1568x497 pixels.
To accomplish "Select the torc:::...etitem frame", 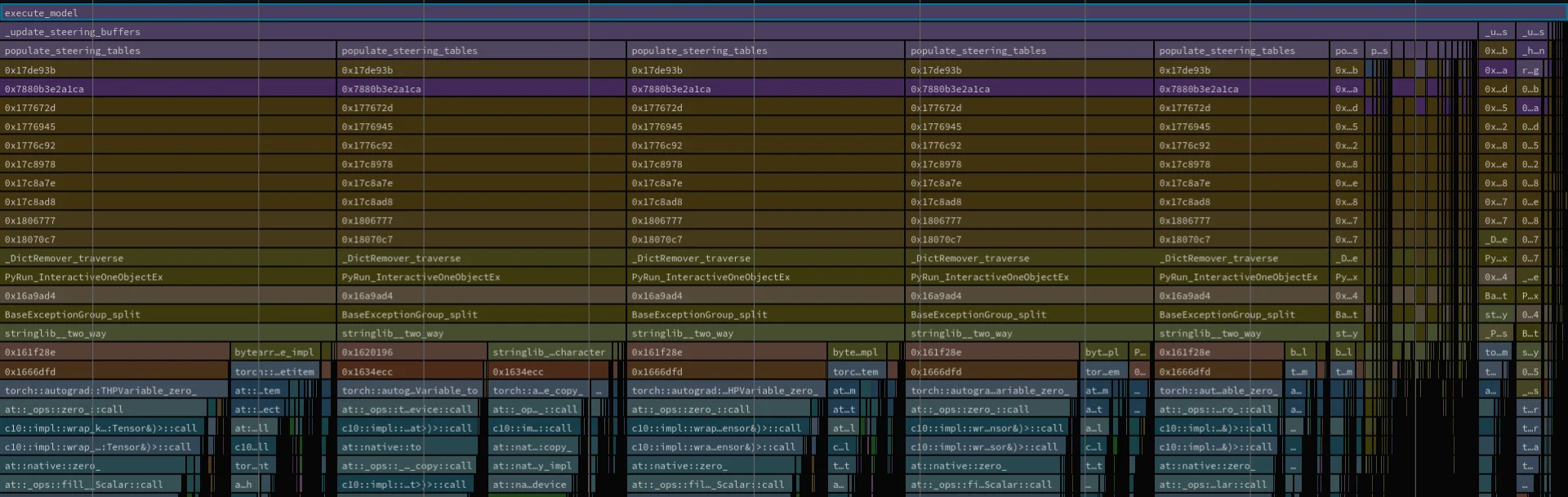I will click(x=274, y=372).
